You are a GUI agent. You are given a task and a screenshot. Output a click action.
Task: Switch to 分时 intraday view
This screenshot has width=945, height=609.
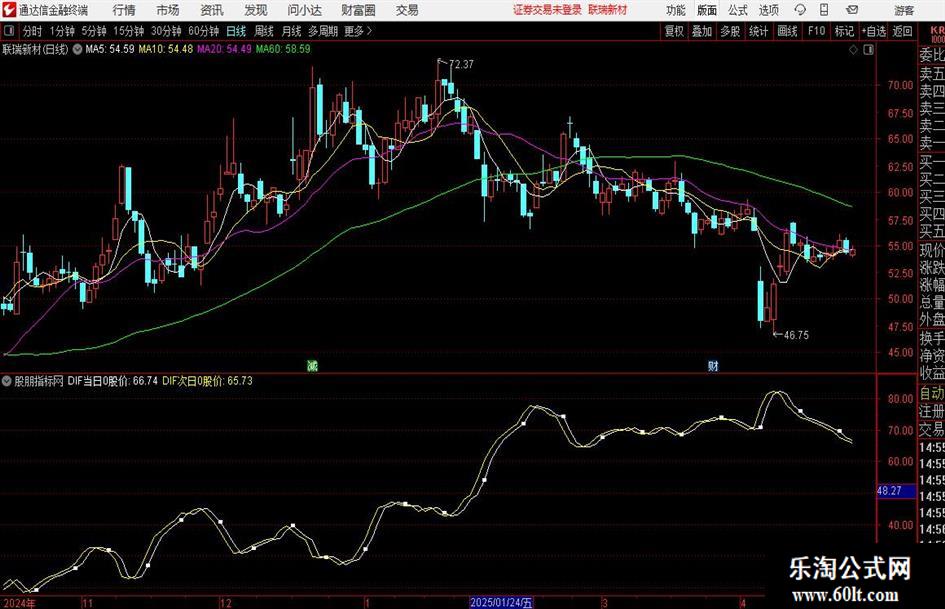[33, 31]
